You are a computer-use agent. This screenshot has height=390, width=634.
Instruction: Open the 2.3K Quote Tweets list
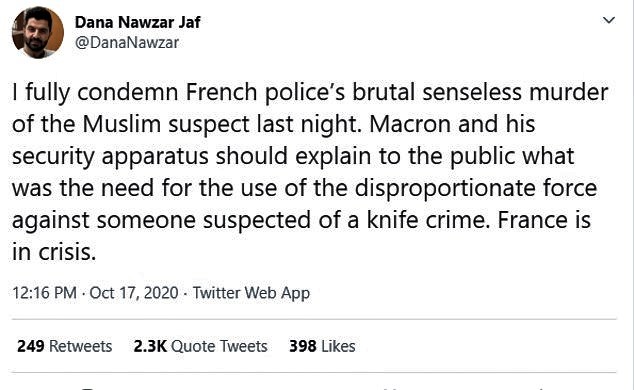tap(201, 346)
